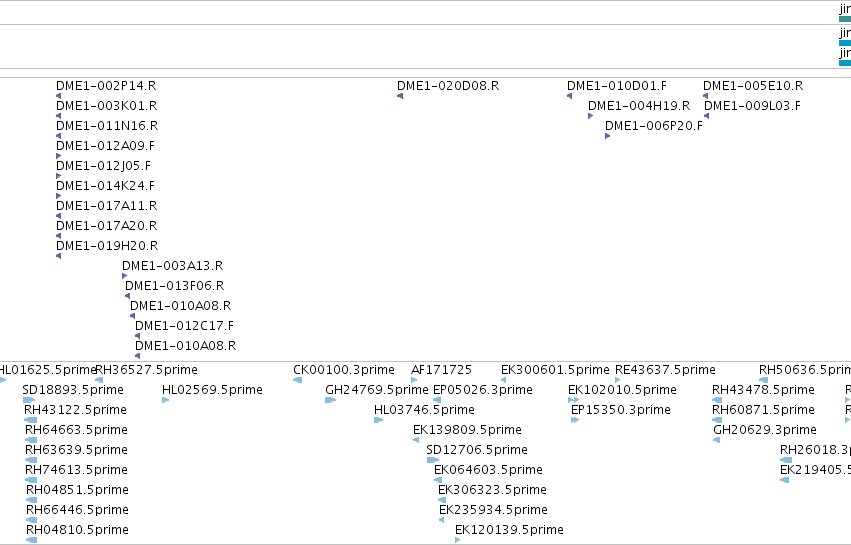Screen dimensions: 851x545
Task: Click the purple arrow glyph under DME1-002P14.R
Action: pos(59,96)
